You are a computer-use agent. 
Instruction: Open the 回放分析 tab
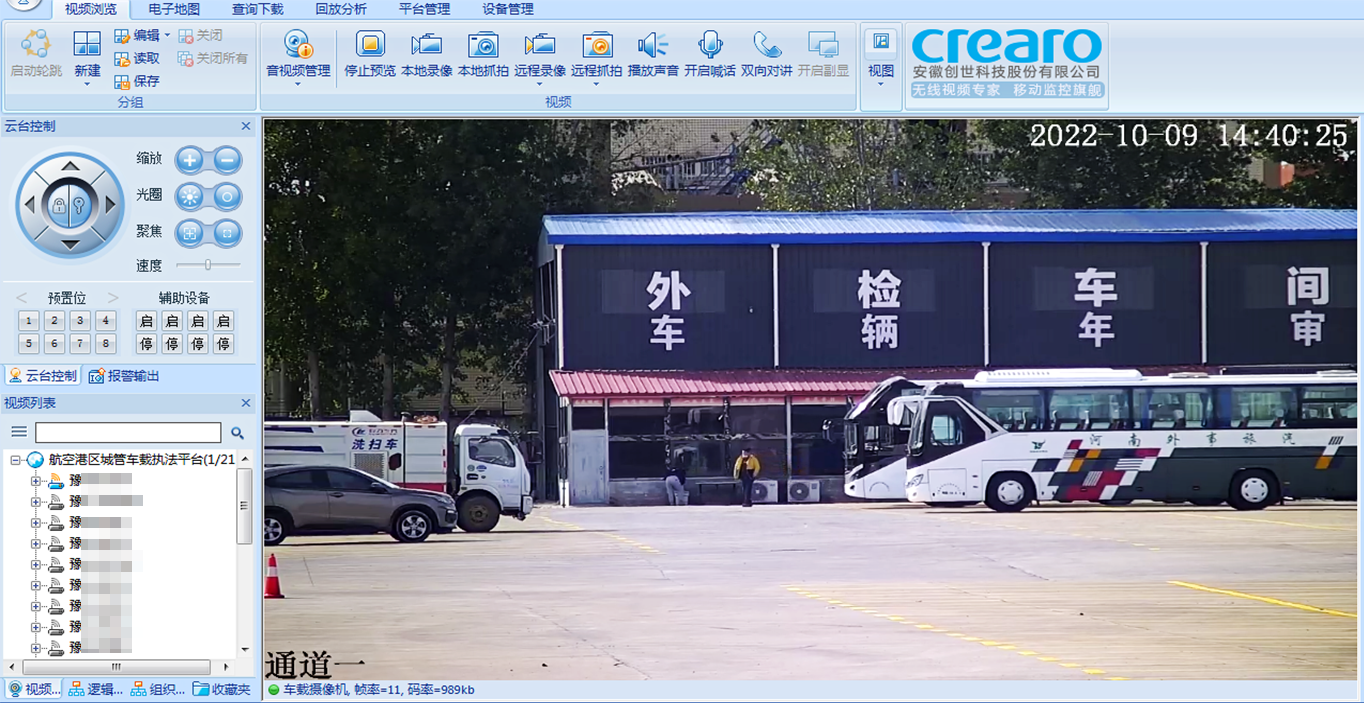[341, 9]
